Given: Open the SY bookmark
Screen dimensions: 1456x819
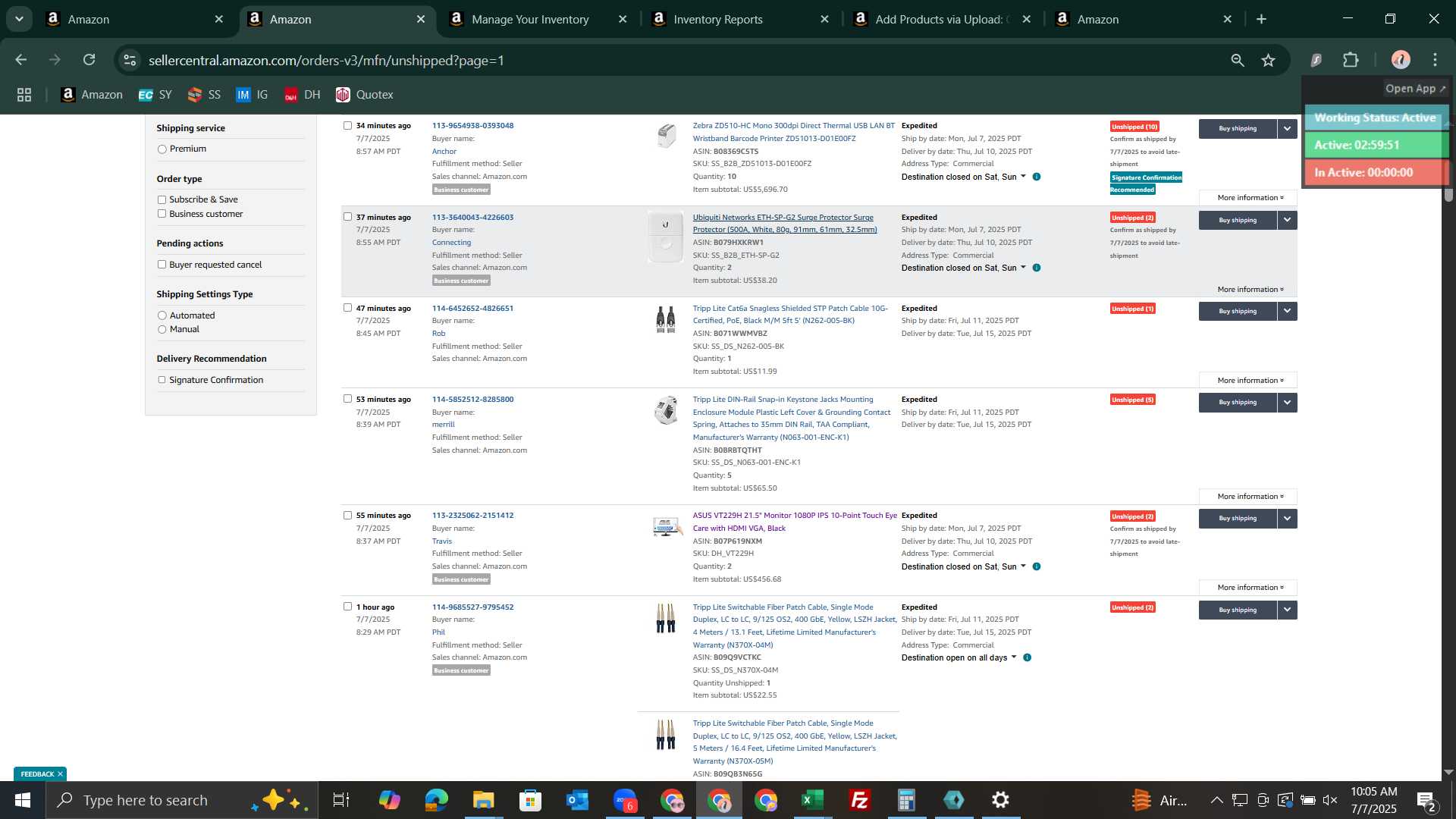Looking at the screenshot, I should 155,95.
